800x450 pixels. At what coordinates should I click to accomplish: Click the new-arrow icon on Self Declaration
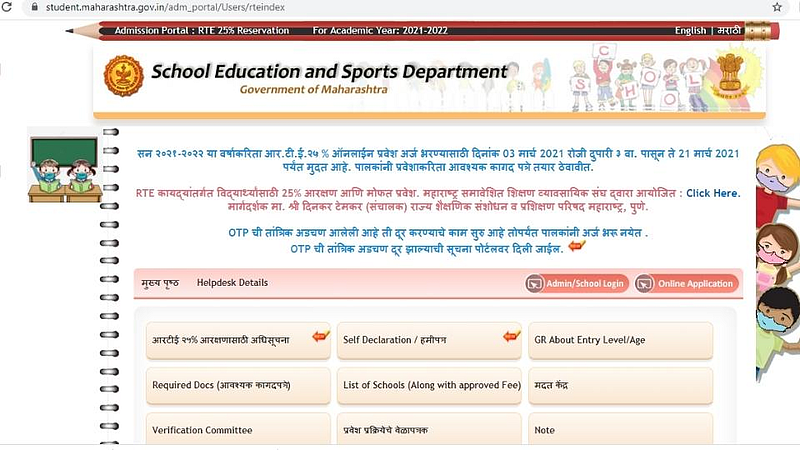[x=512, y=336]
